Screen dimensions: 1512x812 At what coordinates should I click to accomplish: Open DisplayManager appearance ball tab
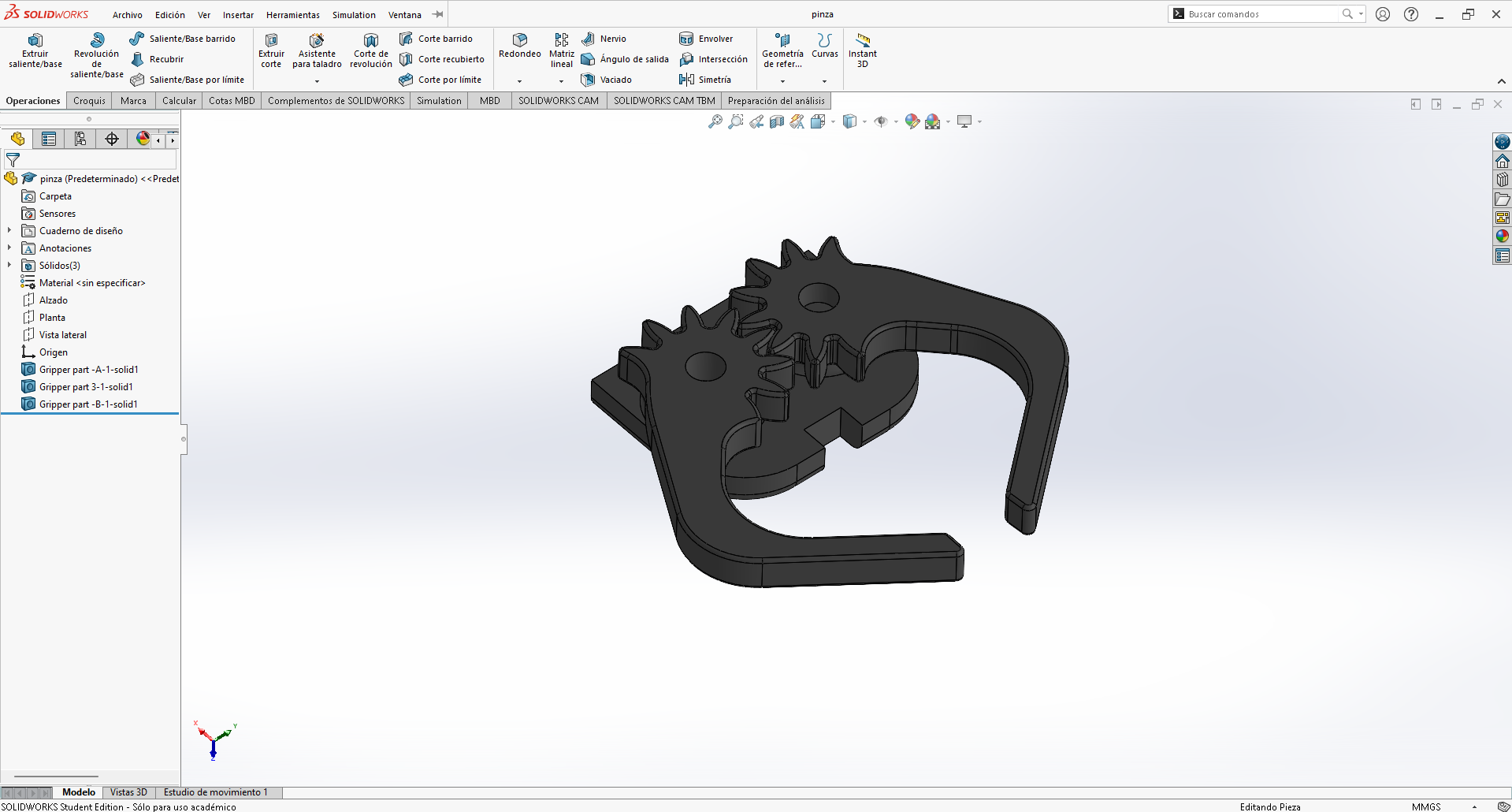143,139
